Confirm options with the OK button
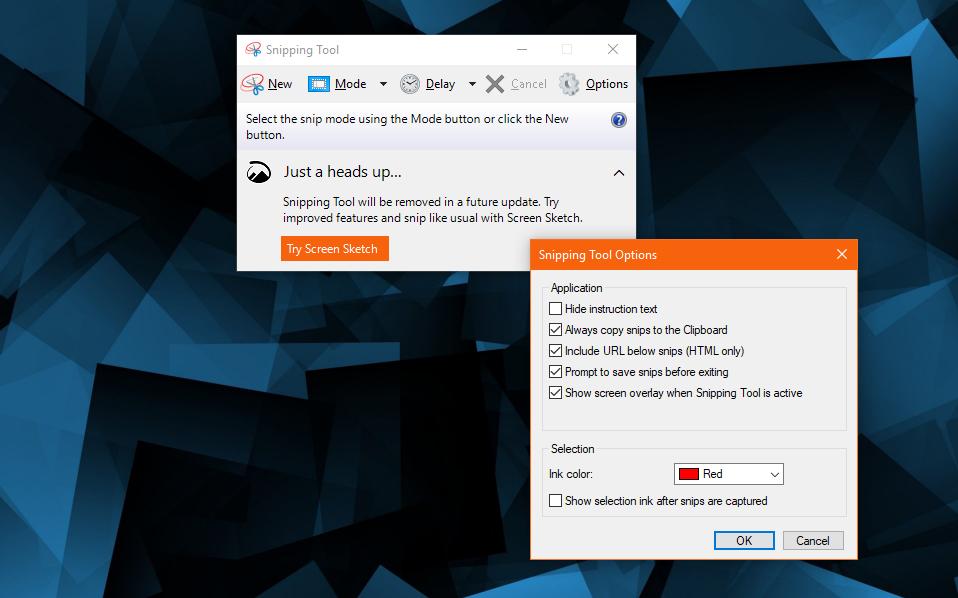Image resolution: width=958 pixels, height=598 pixels. click(744, 541)
